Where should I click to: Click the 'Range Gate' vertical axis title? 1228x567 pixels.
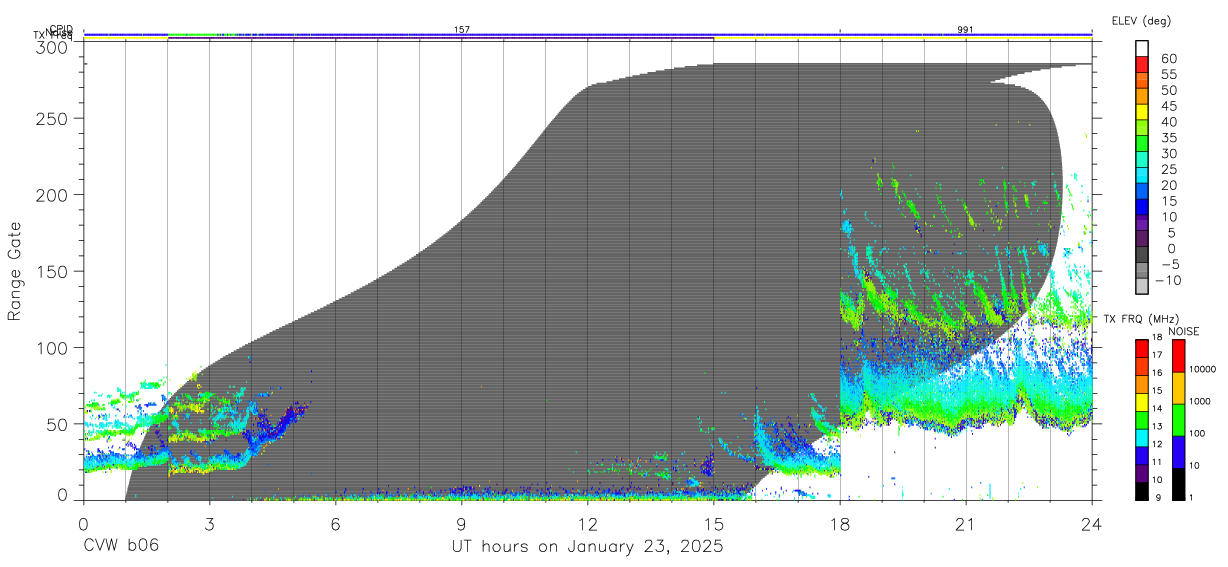(15, 272)
